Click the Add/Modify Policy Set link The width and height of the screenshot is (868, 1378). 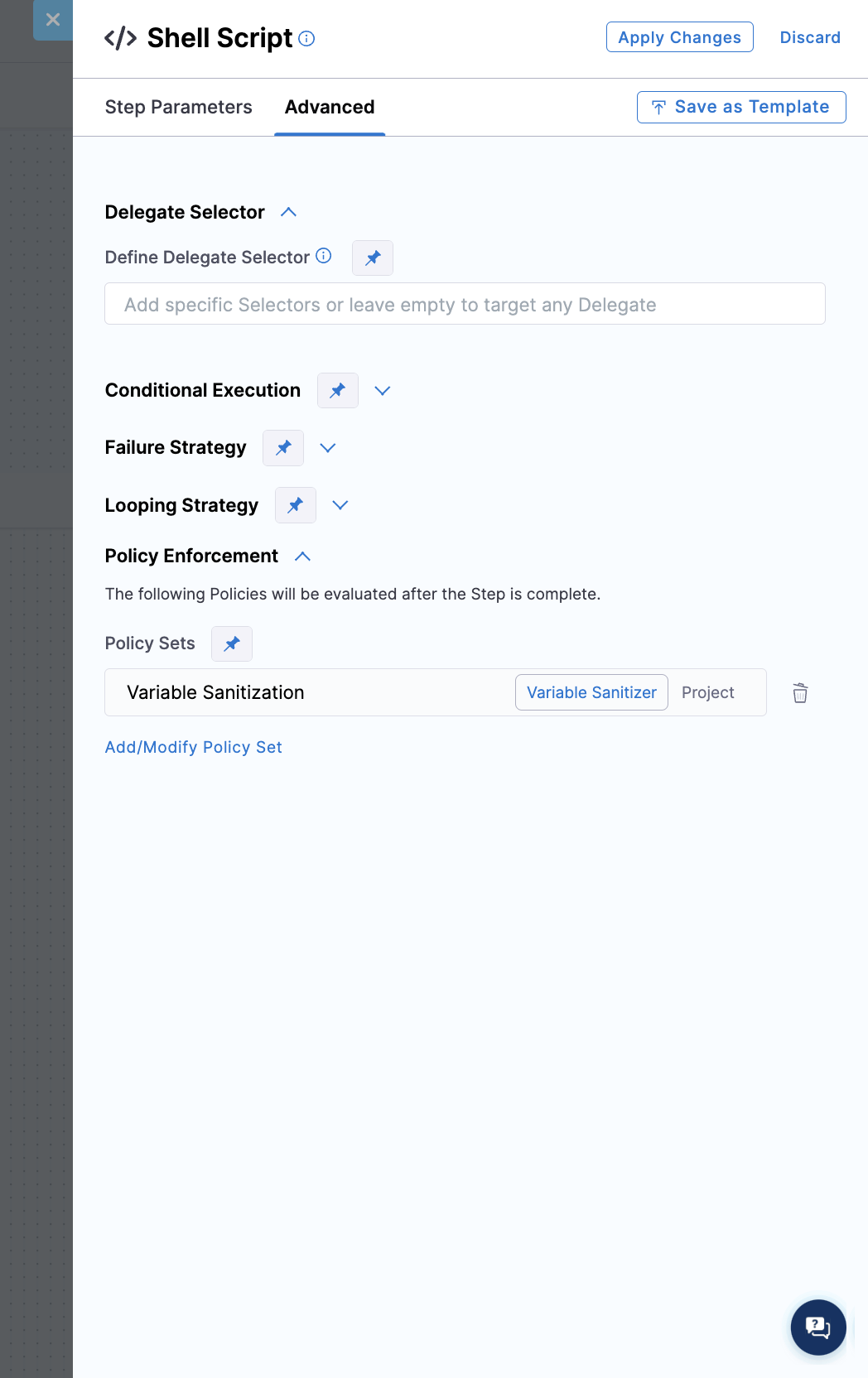(x=193, y=747)
